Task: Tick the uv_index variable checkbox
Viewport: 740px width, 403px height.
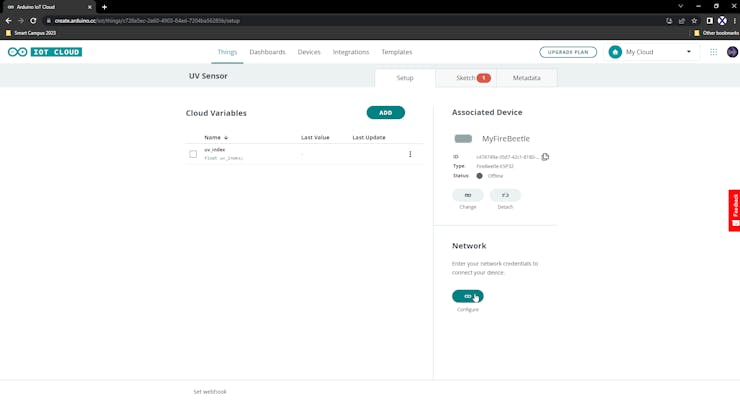Action: tap(193, 154)
